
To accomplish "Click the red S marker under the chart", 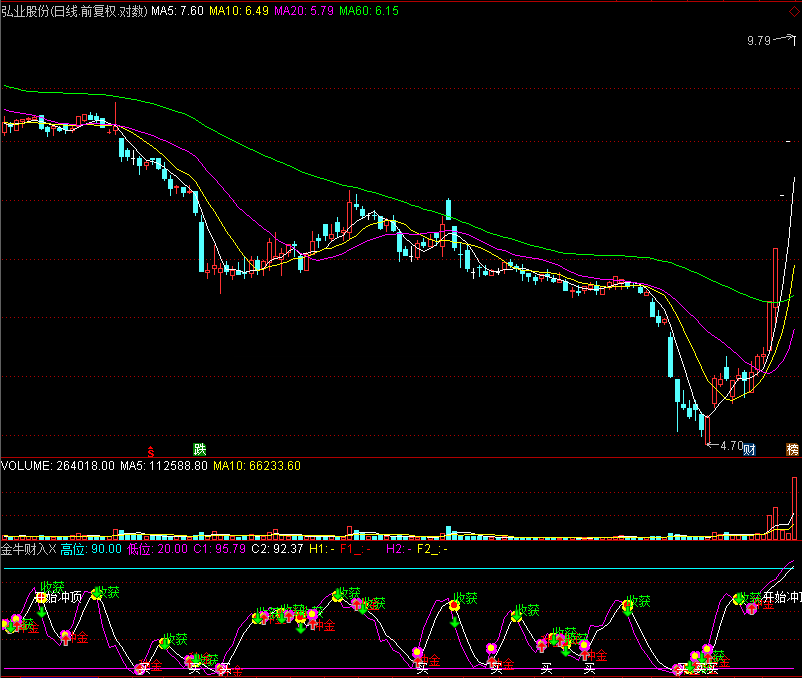I will click(x=151, y=451).
